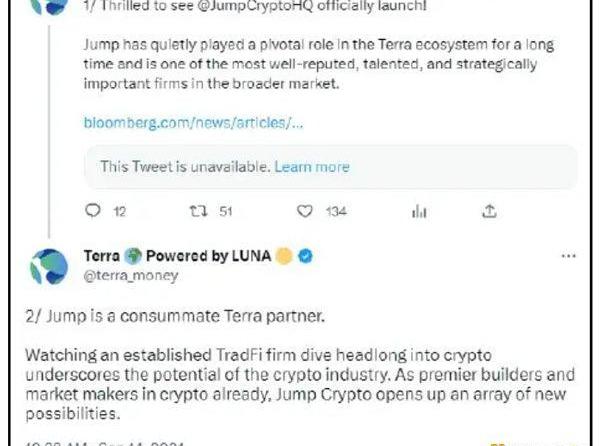Click the yellow moon emoji beside LUNA

pyautogui.click(x=285, y=256)
